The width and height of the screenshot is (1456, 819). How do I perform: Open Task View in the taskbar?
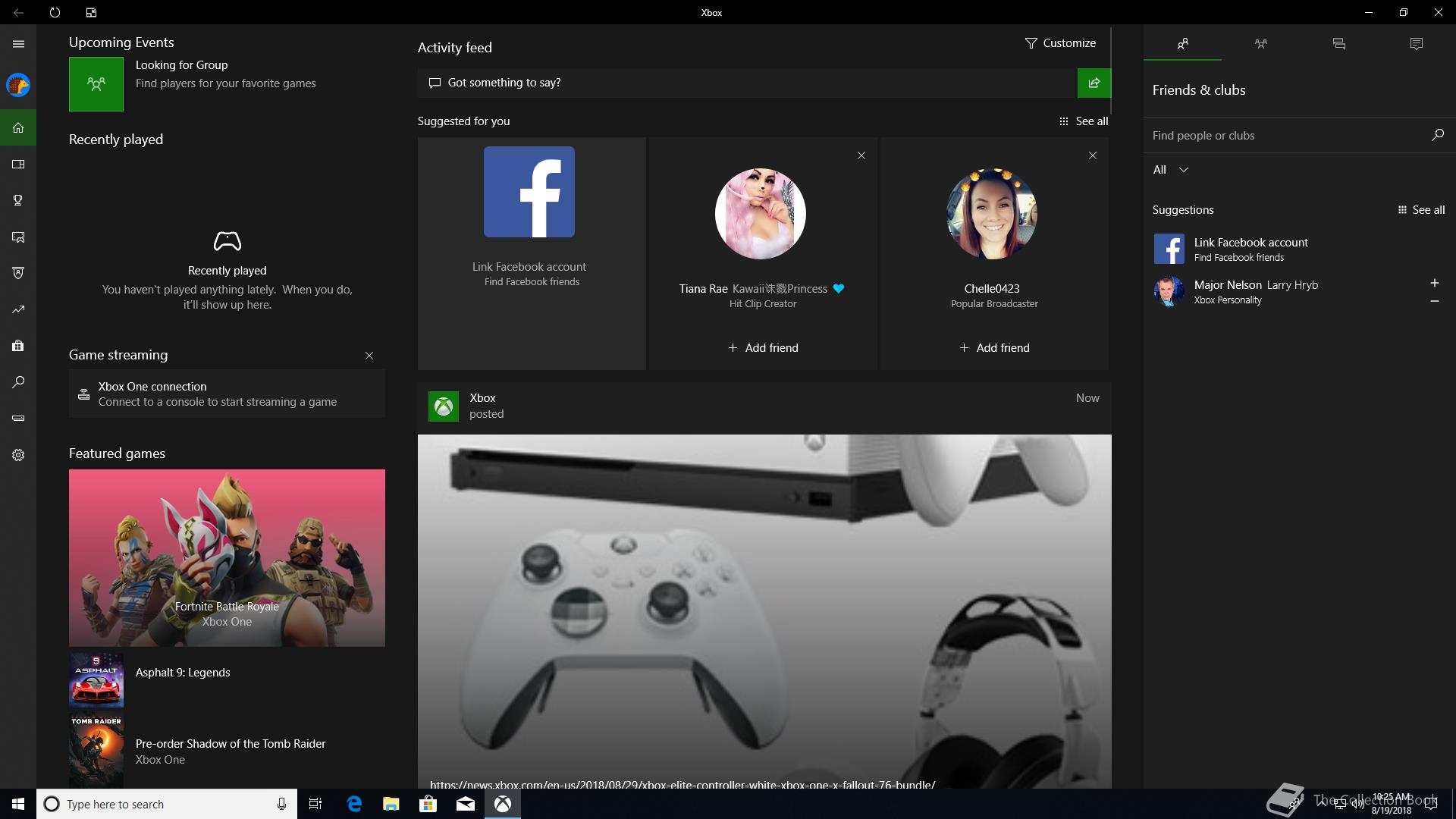[x=315, y=804]
